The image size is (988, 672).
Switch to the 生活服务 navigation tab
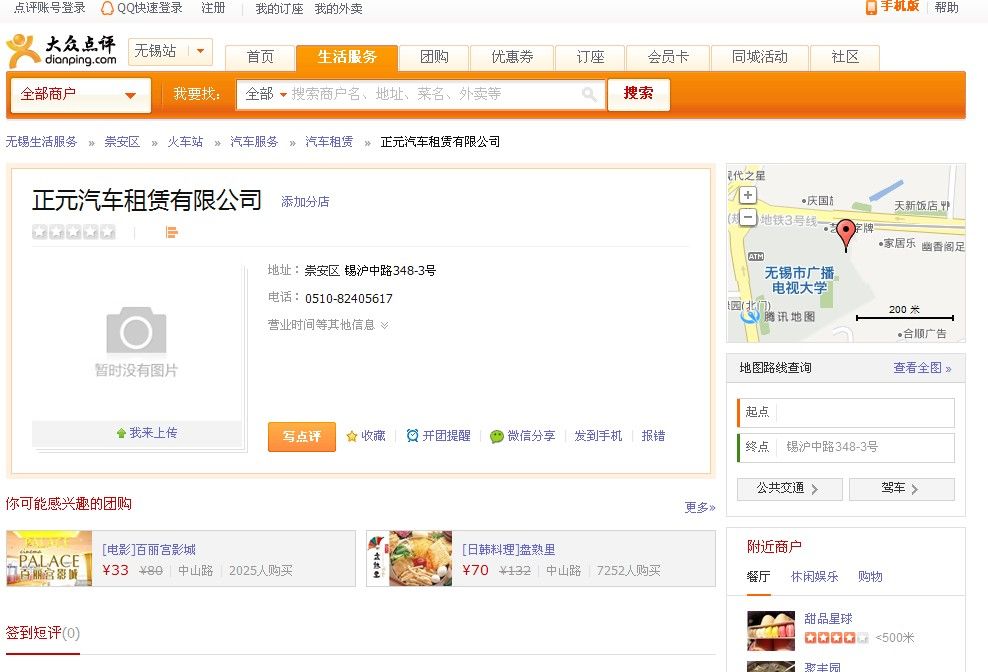[x=347, y=57]
